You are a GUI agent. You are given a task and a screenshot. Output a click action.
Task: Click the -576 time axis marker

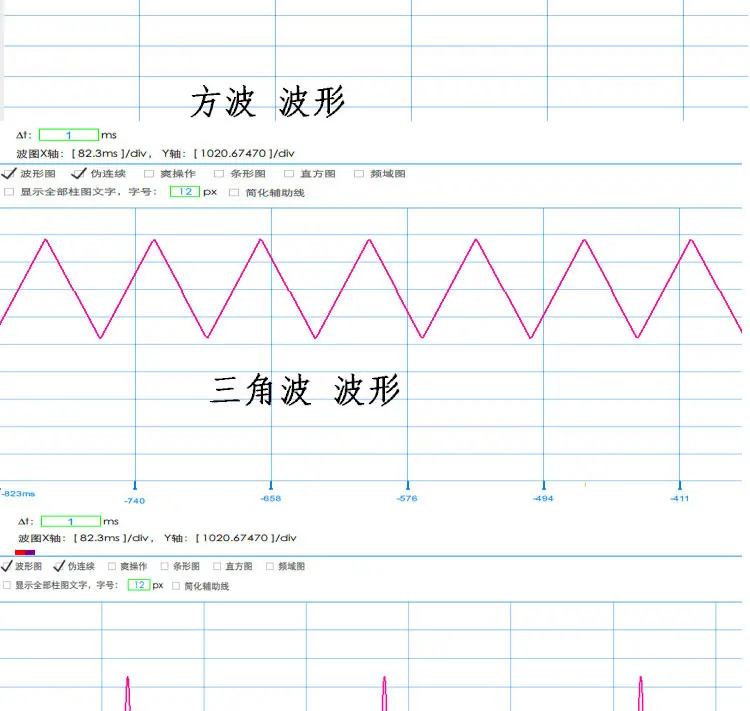(407, 498)
